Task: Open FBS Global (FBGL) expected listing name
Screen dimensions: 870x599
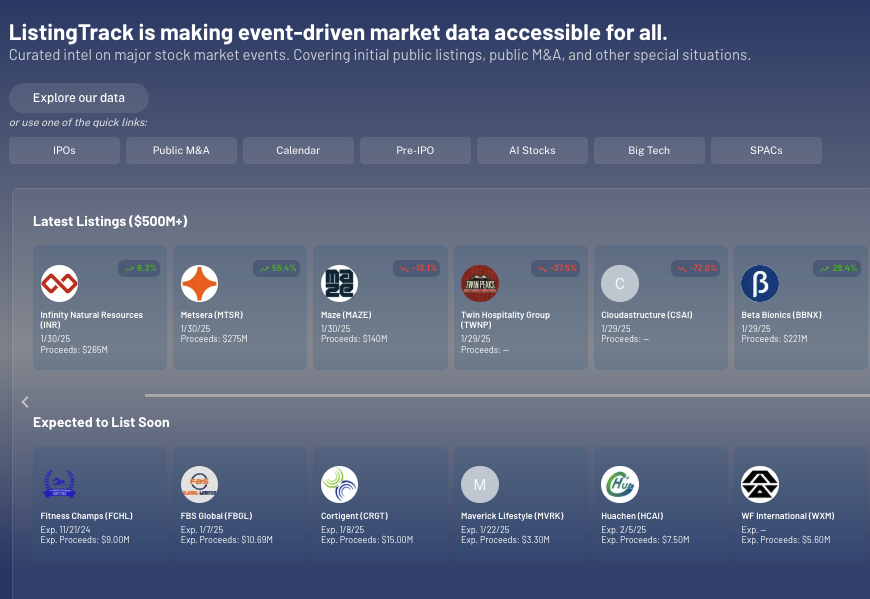Action: [x=216, y=516]
